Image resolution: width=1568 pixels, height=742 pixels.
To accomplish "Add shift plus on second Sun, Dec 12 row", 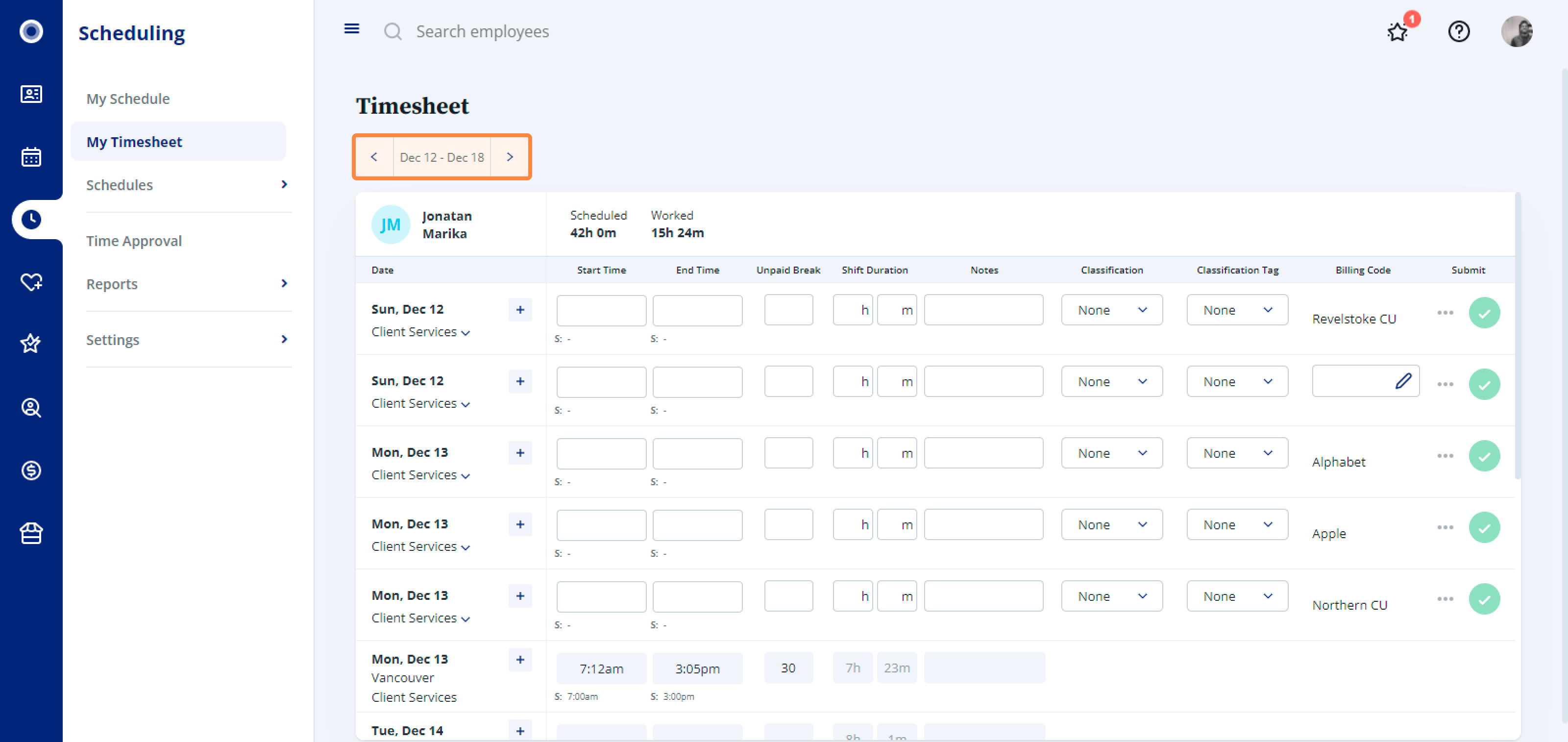I will click(520, 381).
